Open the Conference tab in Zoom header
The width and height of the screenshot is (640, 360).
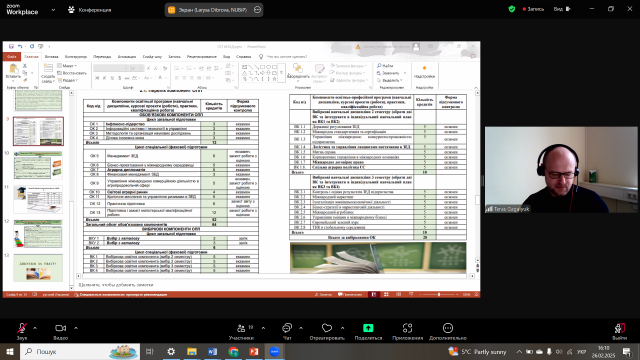pyautogui.click(x=90, y=9)
